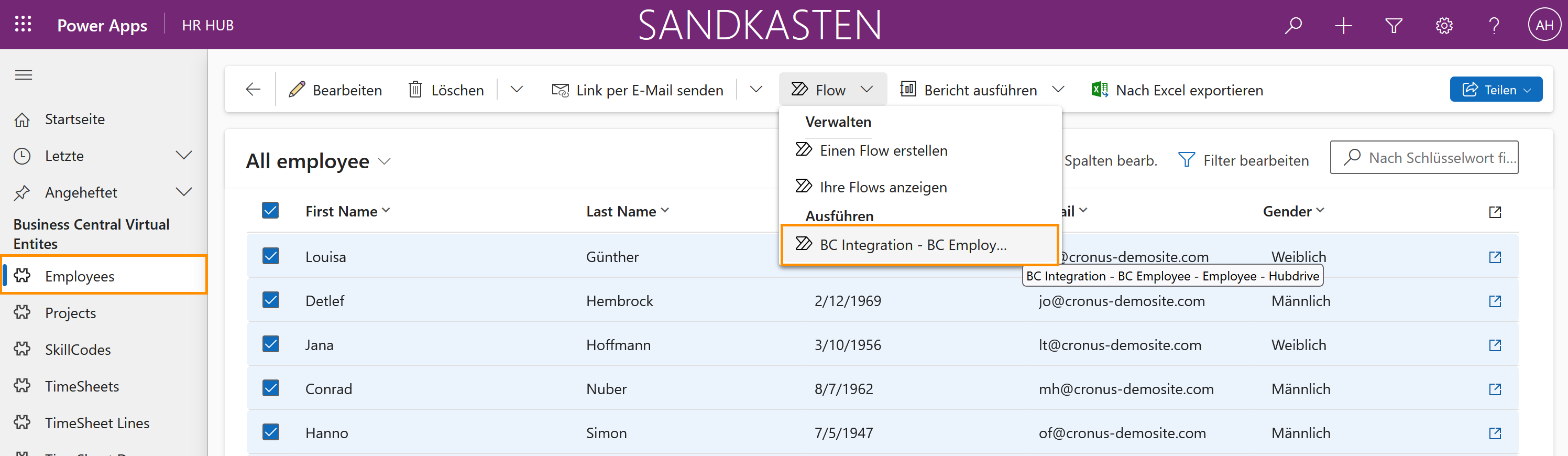Image resolution: width=1568 pixels, height=456 pixels.
Task: Click the jo@cronus-demosite.com email cell
Action: 1121,301
